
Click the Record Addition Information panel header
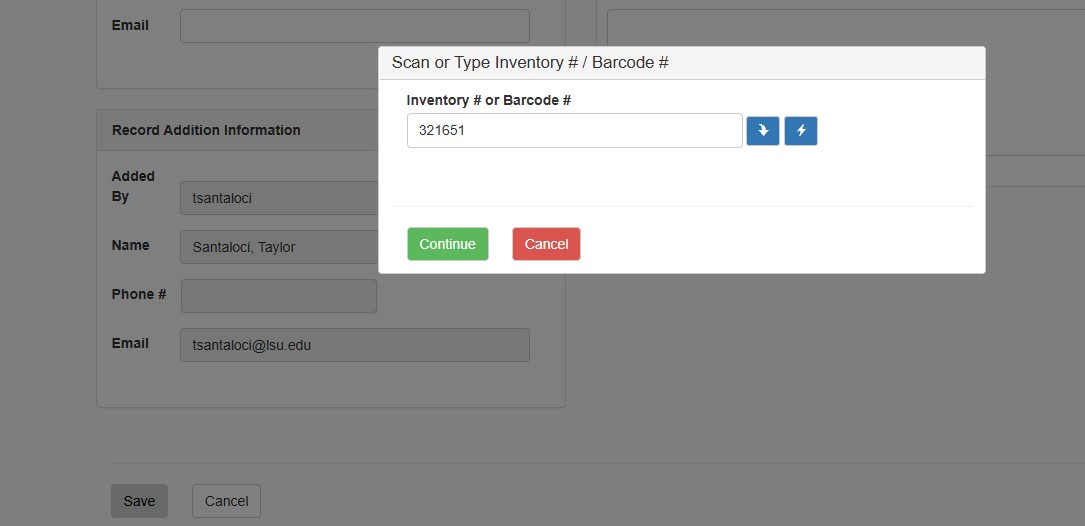pos(206,130)
